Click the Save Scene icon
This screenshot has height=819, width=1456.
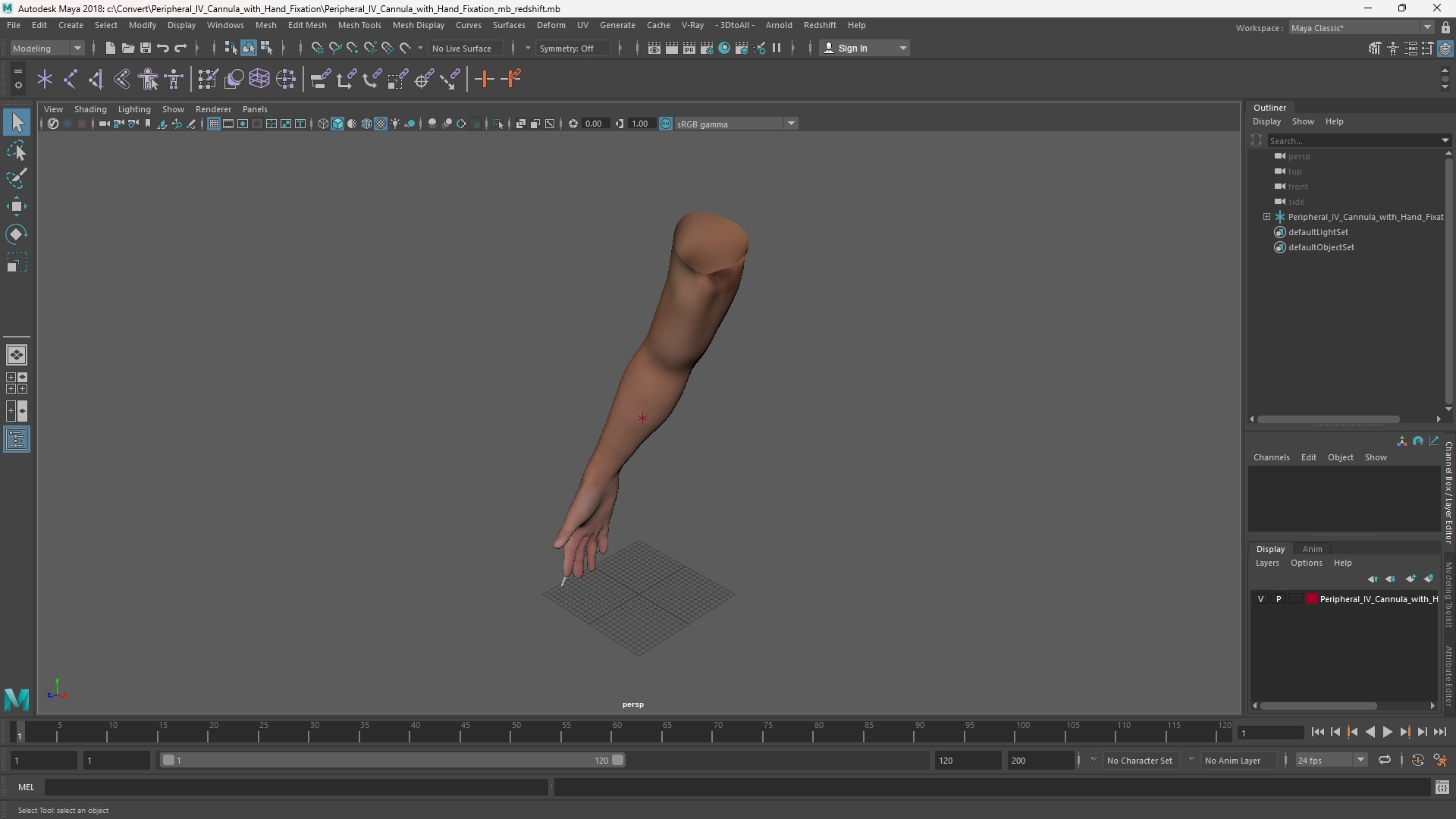[x=146, y=48]
